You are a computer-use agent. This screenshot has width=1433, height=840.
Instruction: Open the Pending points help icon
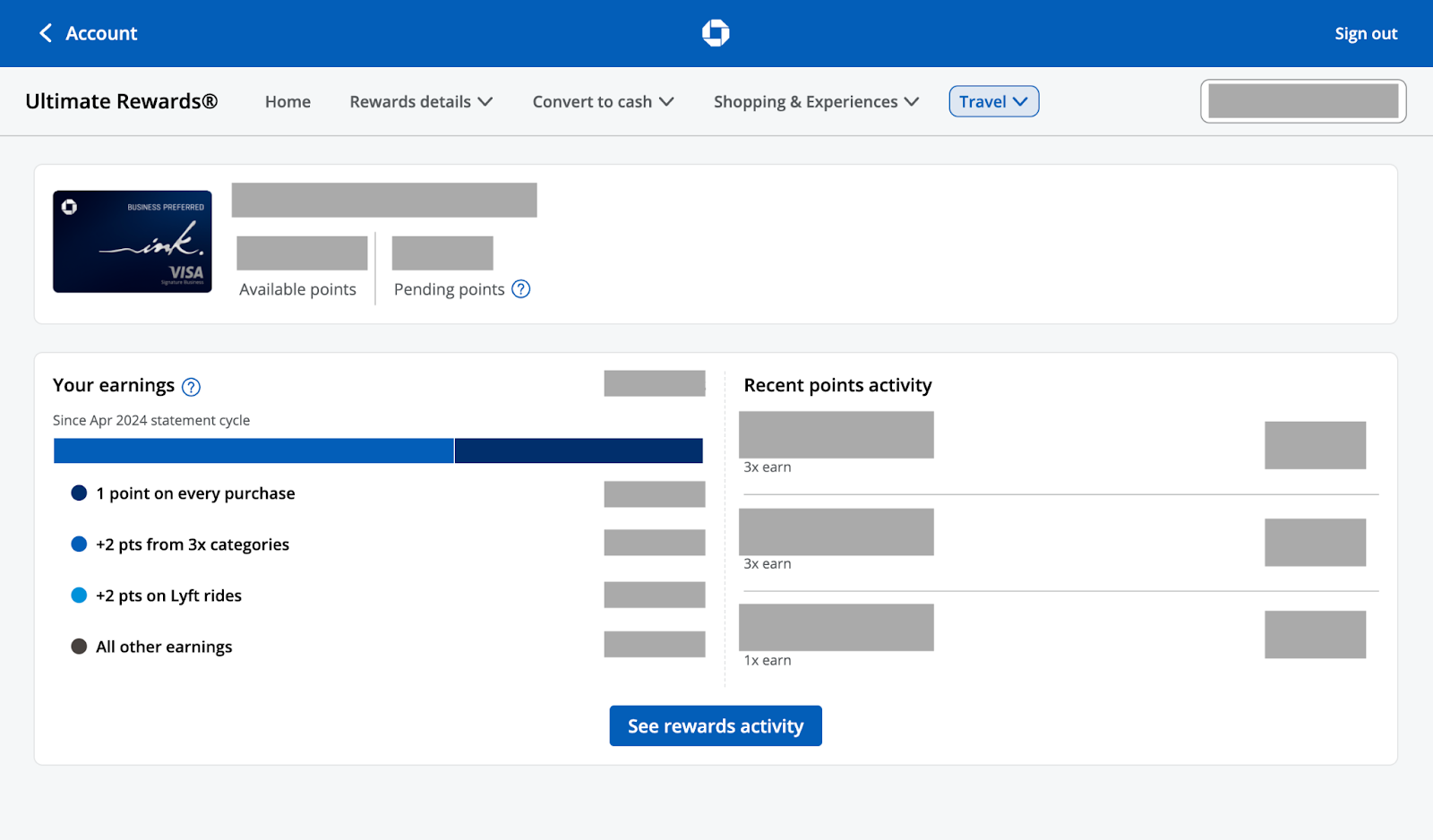tap(521, 289)
